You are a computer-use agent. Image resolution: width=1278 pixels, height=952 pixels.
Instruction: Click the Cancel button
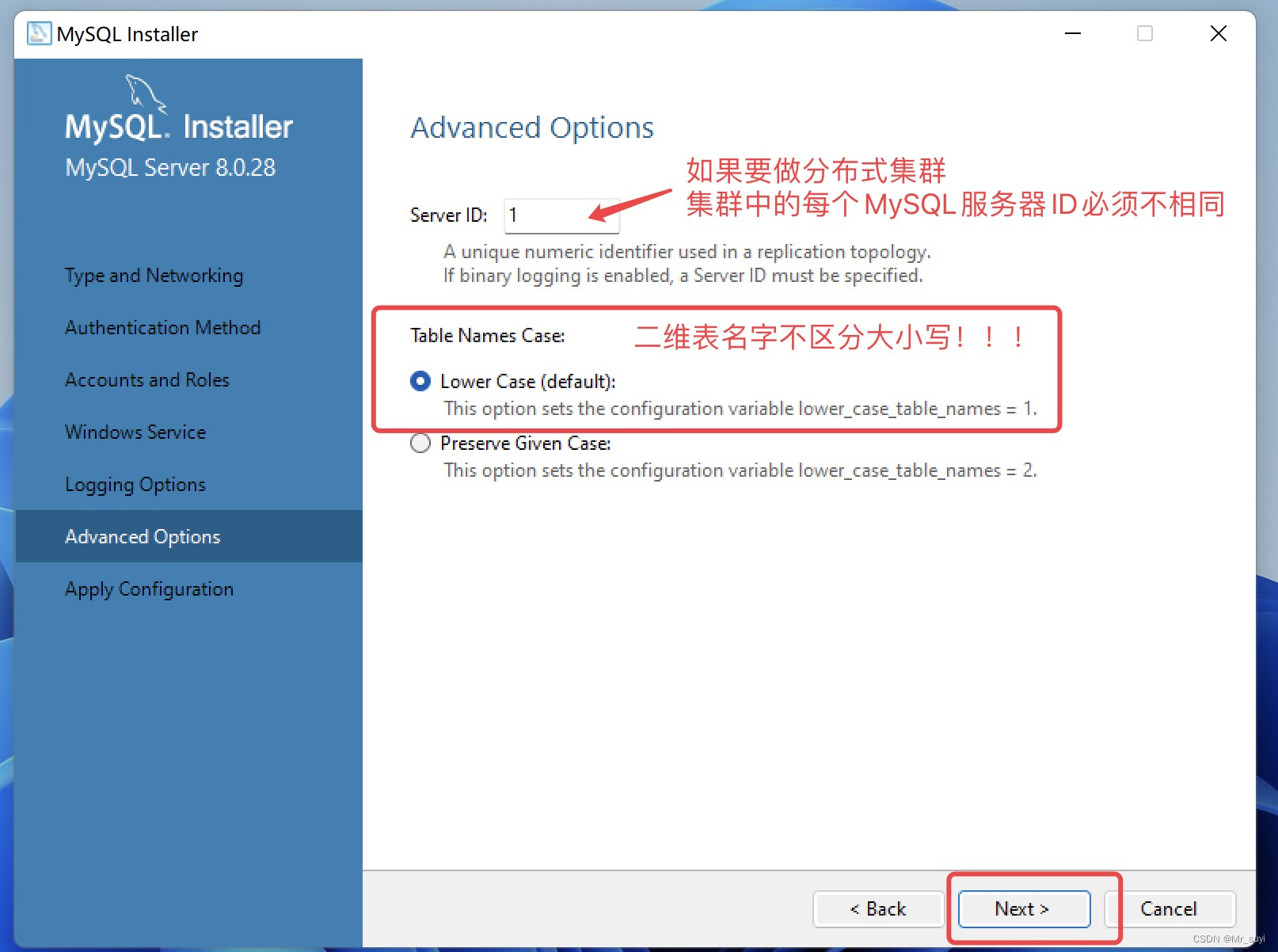[x=1169, y=908]
